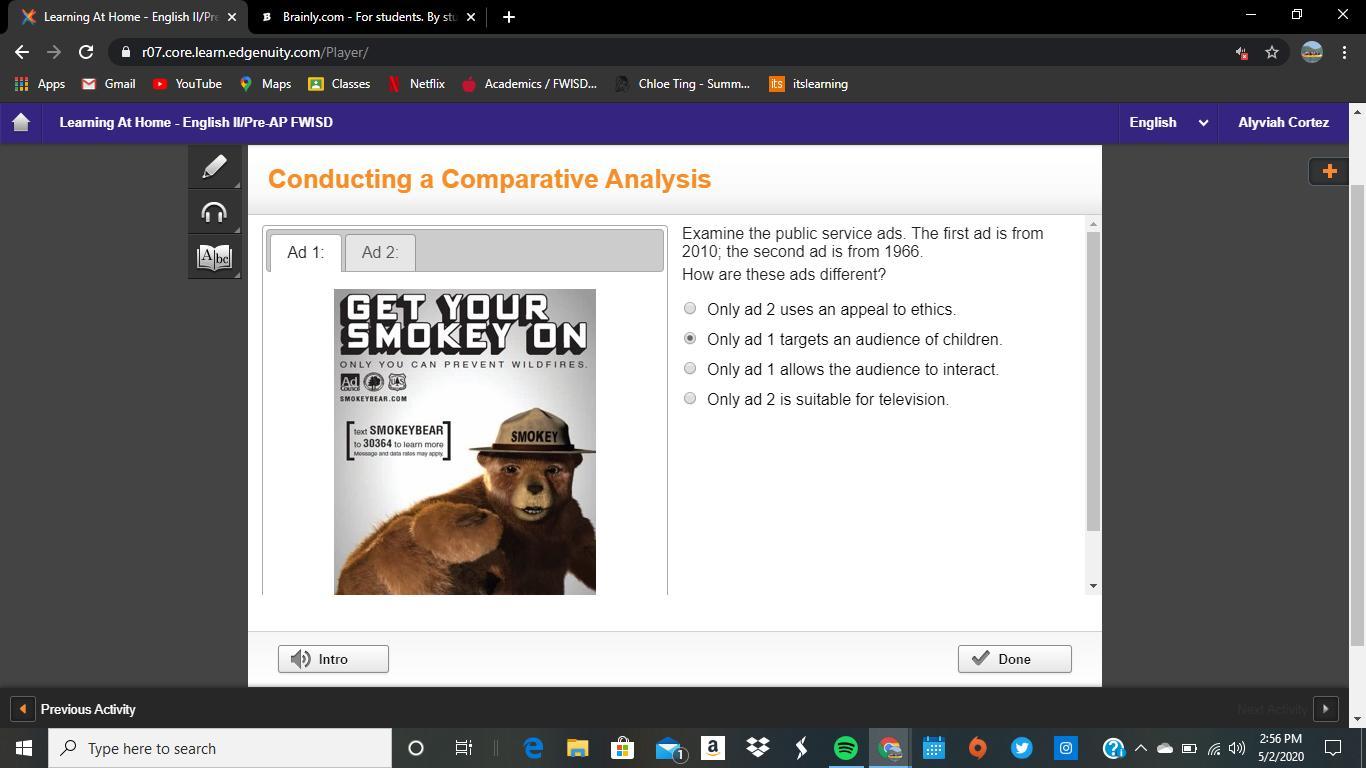Viewport: 1366px width, 768px height.
Task: Open the Apps bookmark shortcut
Action: 39,84
